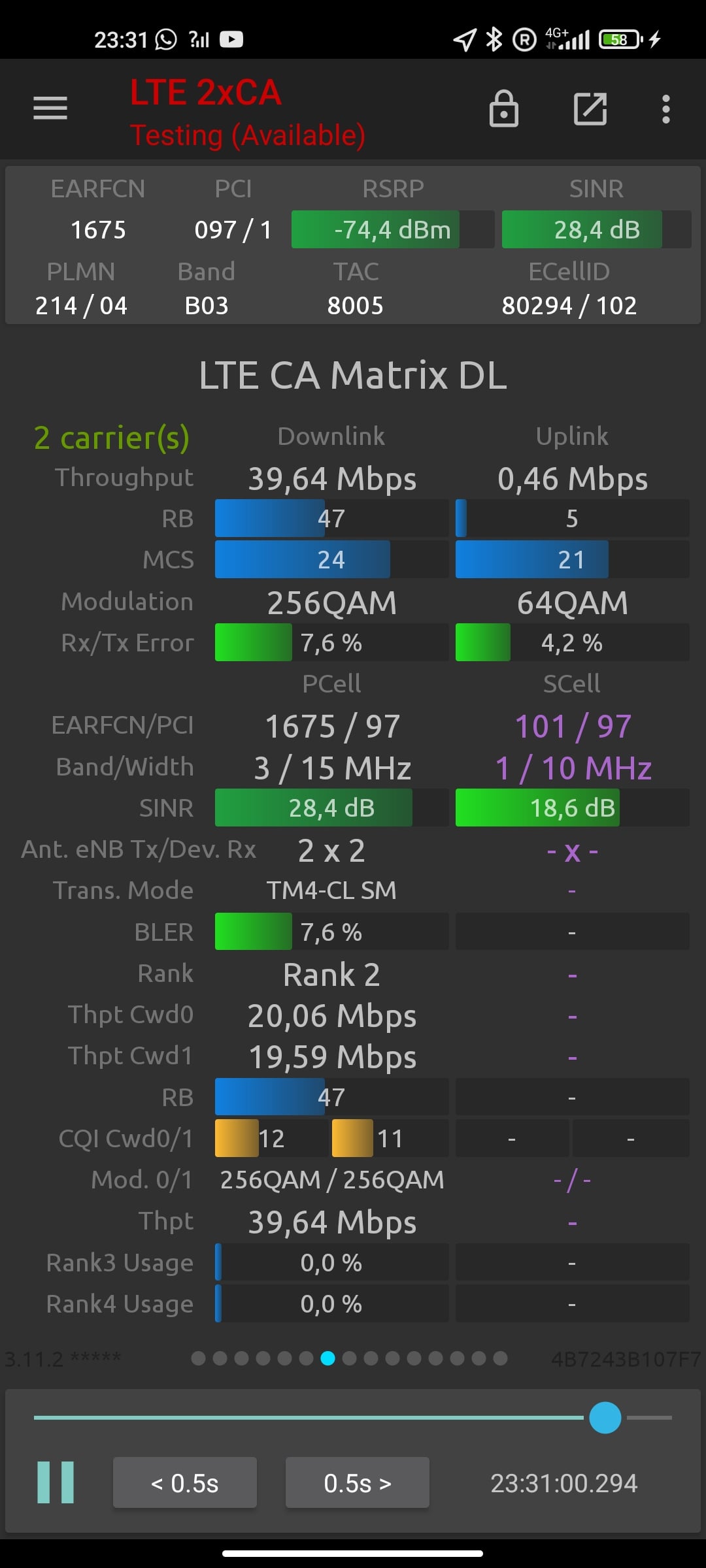Click the SCell SINR 18,6 dB bar
The width and height of the screenshot is (706, 1568).
572,808
